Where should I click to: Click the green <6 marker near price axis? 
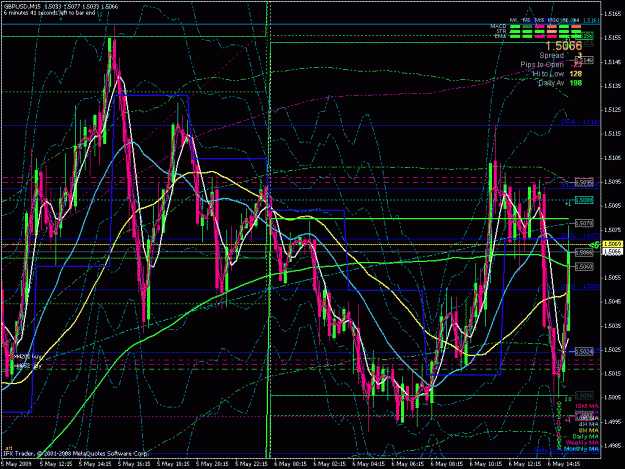595,245
